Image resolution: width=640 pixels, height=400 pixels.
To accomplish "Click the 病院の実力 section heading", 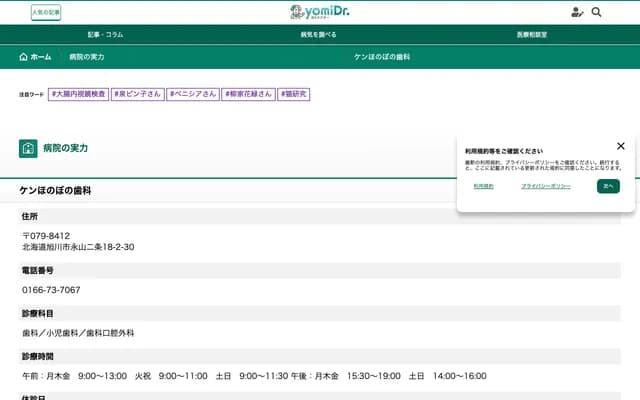I will pyautogui.click(x=65, y=148).
